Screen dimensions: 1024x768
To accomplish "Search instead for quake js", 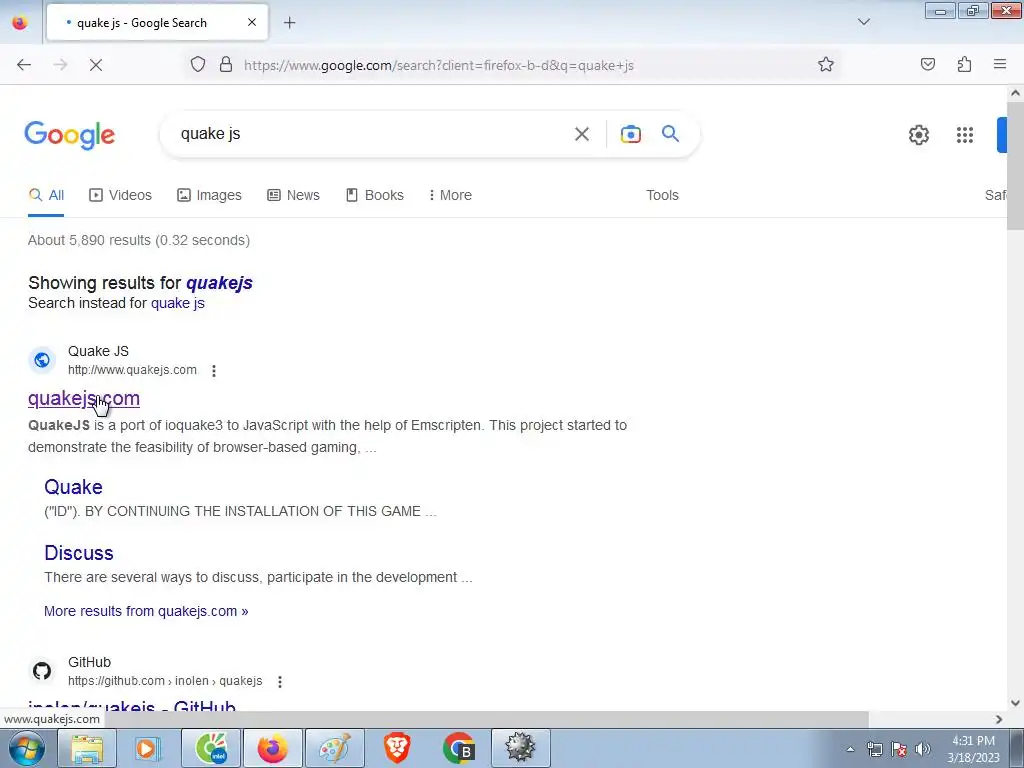I will [178, 303].
